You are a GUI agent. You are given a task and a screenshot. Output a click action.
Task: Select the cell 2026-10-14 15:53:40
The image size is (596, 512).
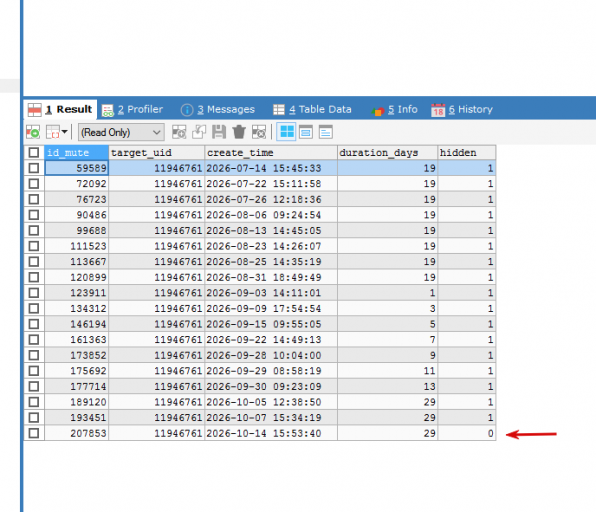click(x=271, y=433)
